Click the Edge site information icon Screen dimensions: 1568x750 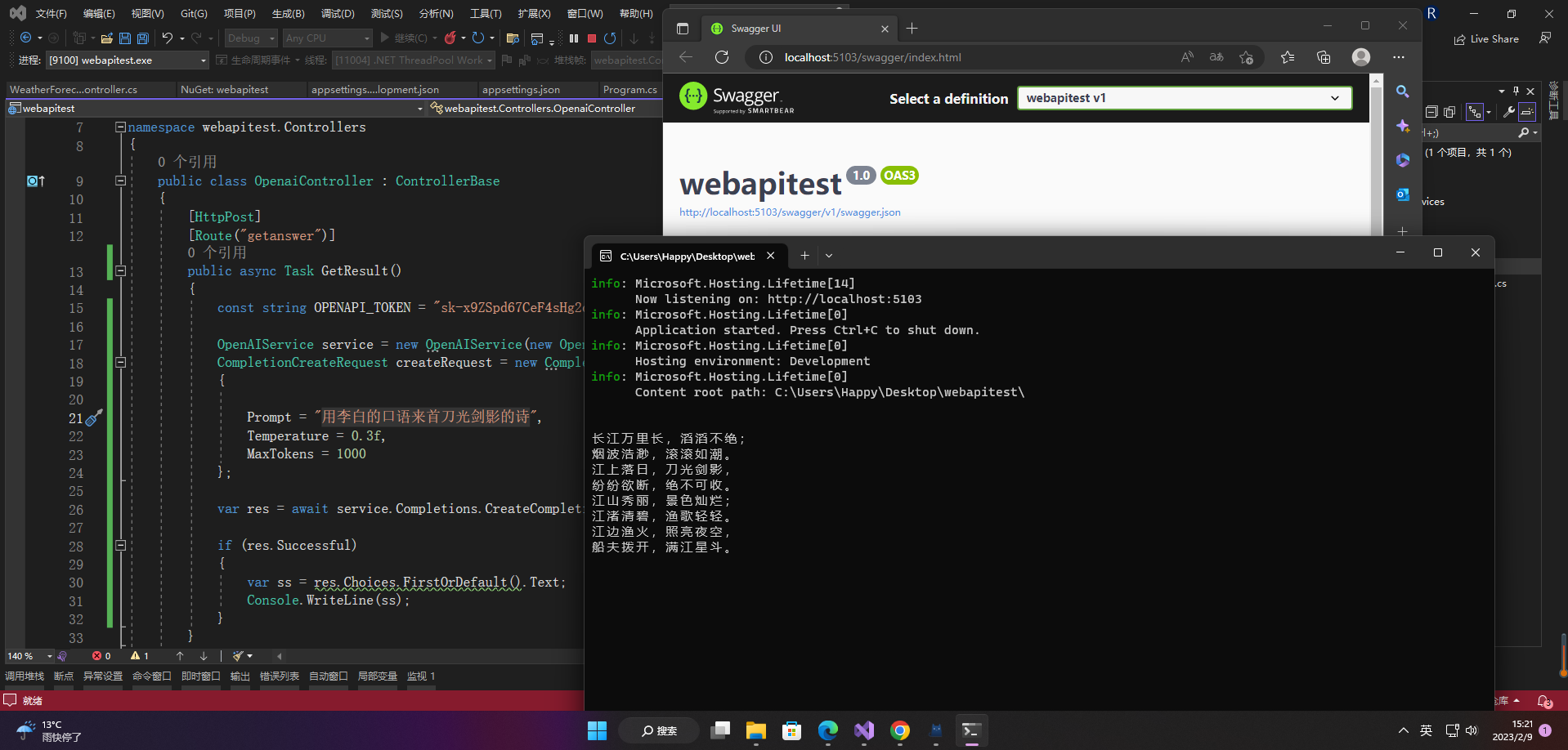tap(766, 57)
